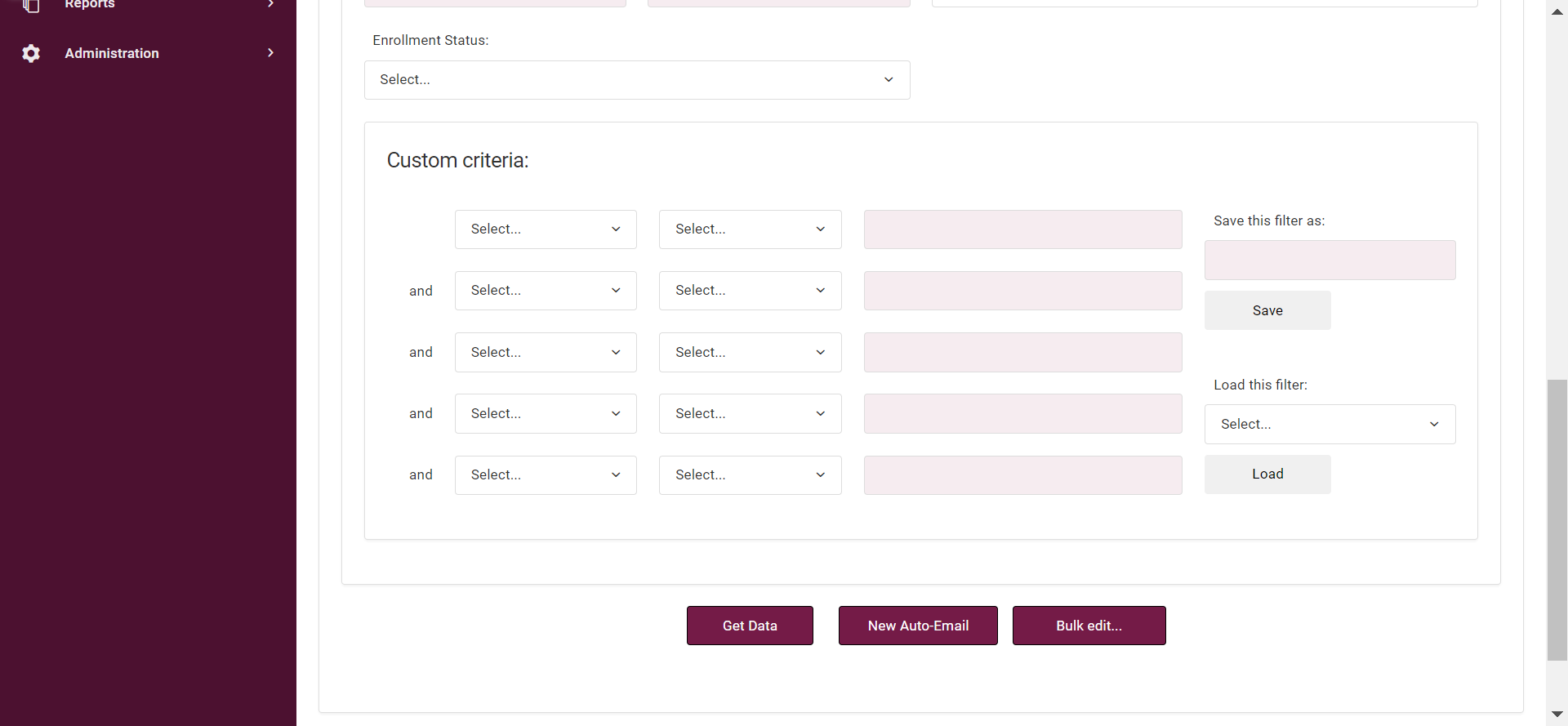Click the scrollbar down arrow
The height and width of the screenshot is (726, 1568).
click(1557, 715)
